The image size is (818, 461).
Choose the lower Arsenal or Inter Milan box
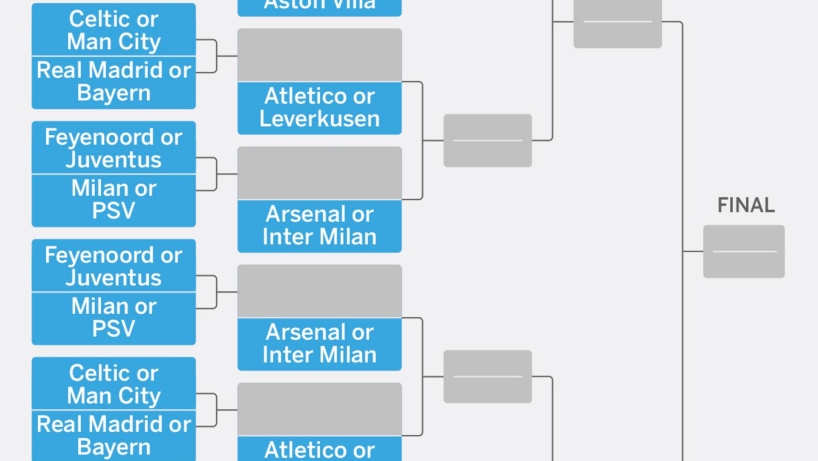pos(319,344)
